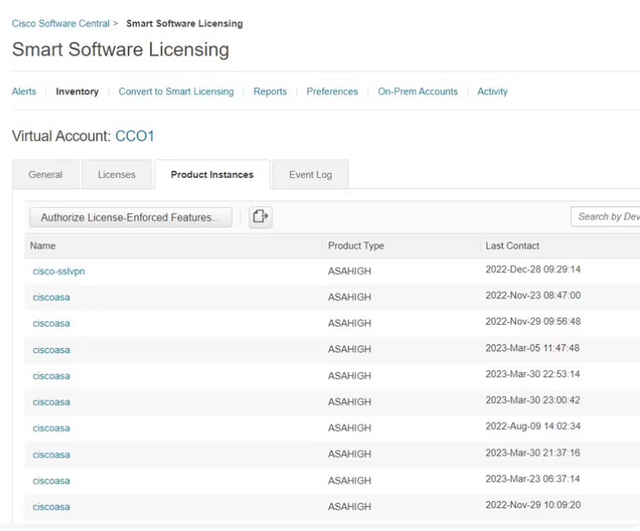View the Activity section
Screen dimensions: 640x531
point(492,91)
